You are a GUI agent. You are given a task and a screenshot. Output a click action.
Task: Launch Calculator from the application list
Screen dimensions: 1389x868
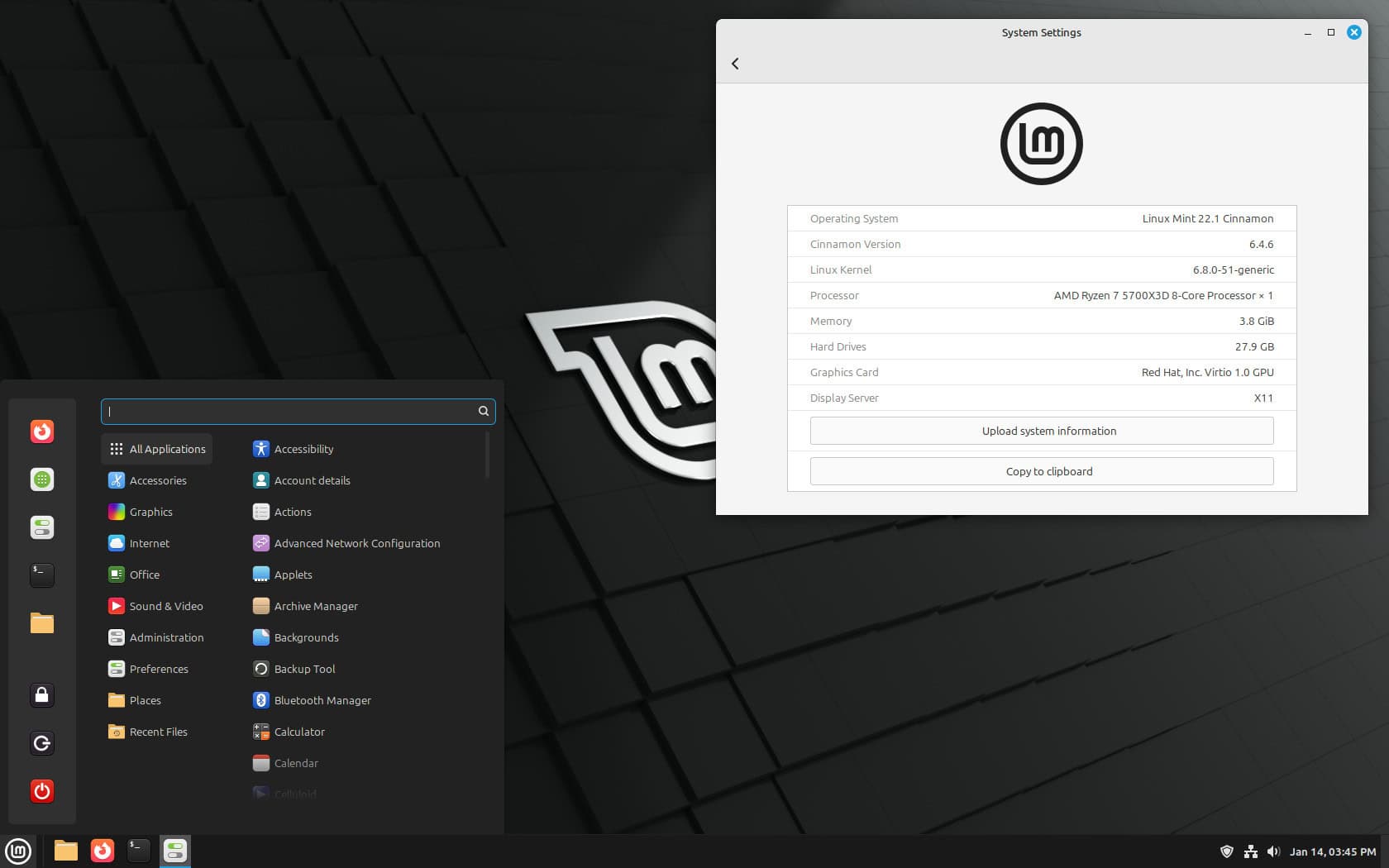pos(299,732)
